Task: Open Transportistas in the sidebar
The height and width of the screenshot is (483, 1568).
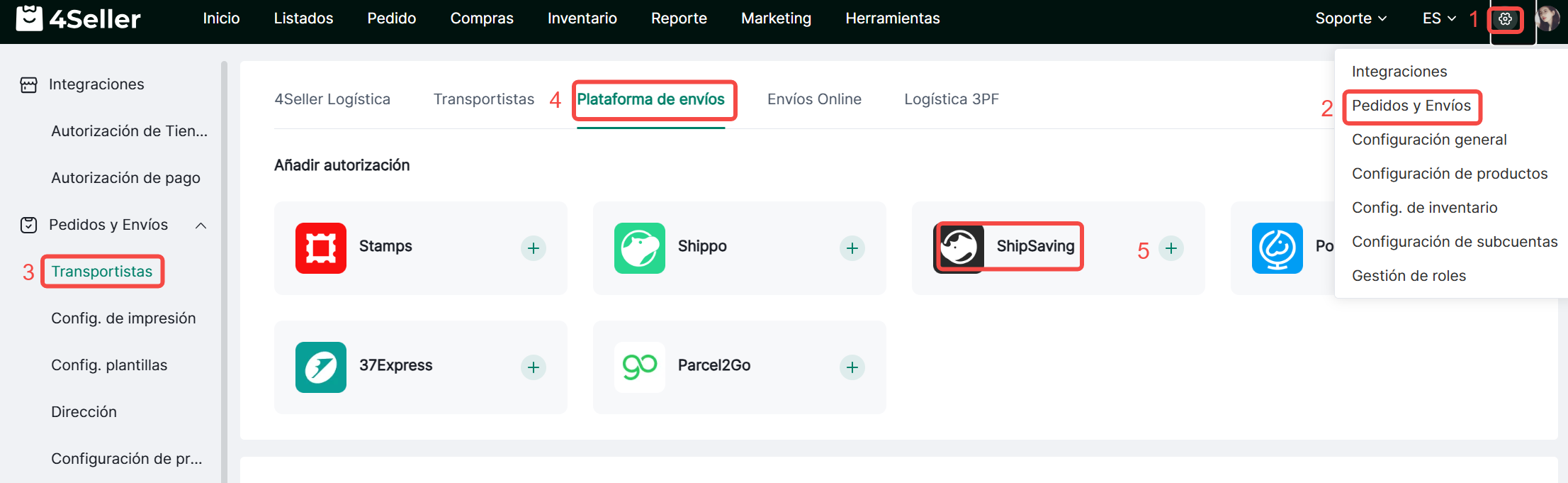Action: click(x=102, y=272)
